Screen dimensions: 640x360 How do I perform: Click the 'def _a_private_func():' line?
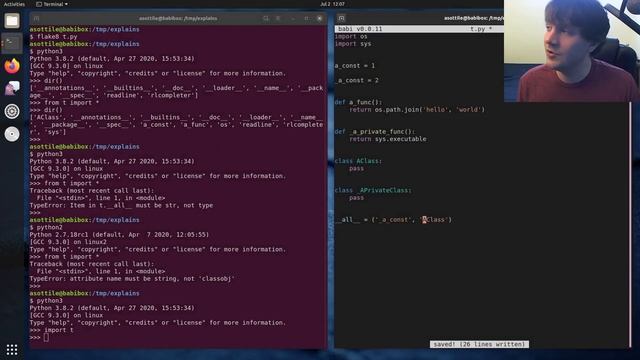(x=375, y=131)
